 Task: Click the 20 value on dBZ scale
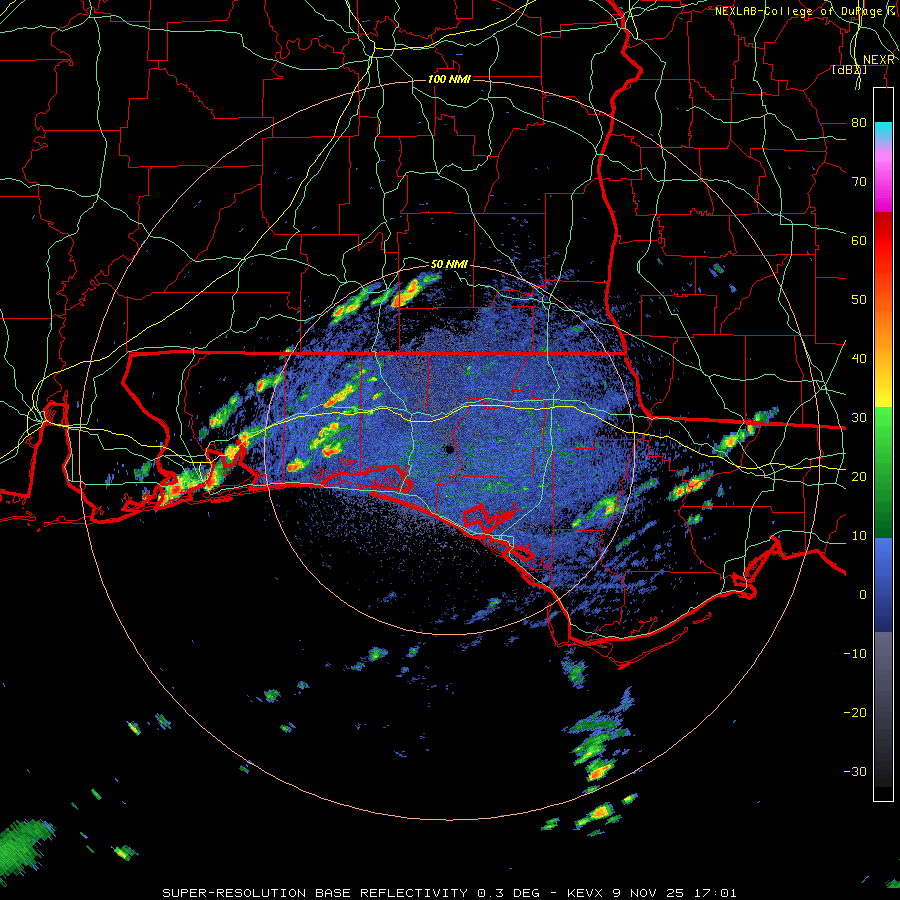(x=859, y=477)
